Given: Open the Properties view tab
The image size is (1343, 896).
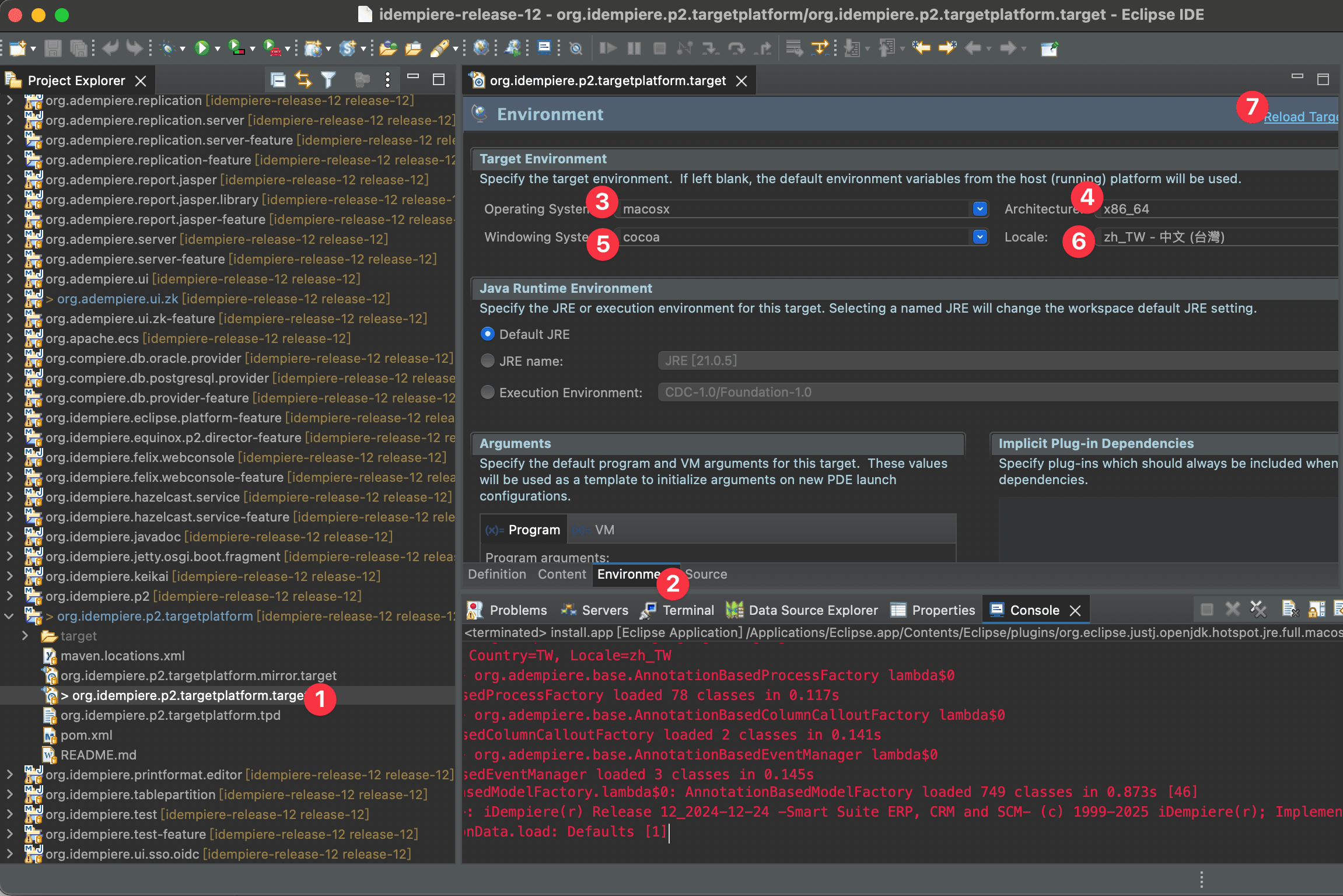Looking at the screenshot, I should coord(932,610).
